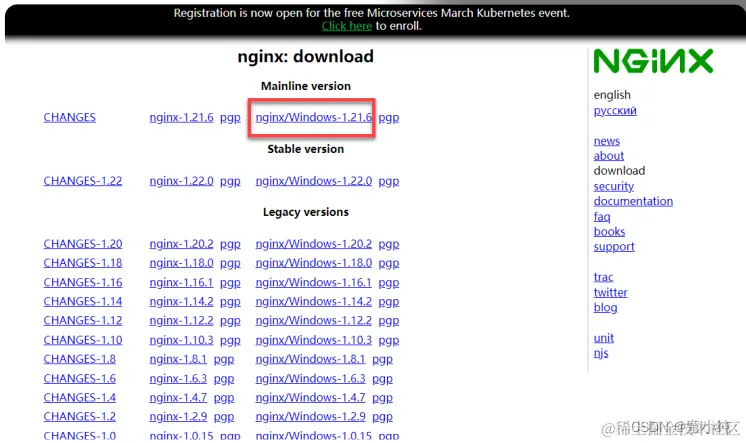Image resolution: width=746 pixels, height=443 pixels.
Task: Download nginx/Windows-1.21.6
Action: [x=314, y=118]
